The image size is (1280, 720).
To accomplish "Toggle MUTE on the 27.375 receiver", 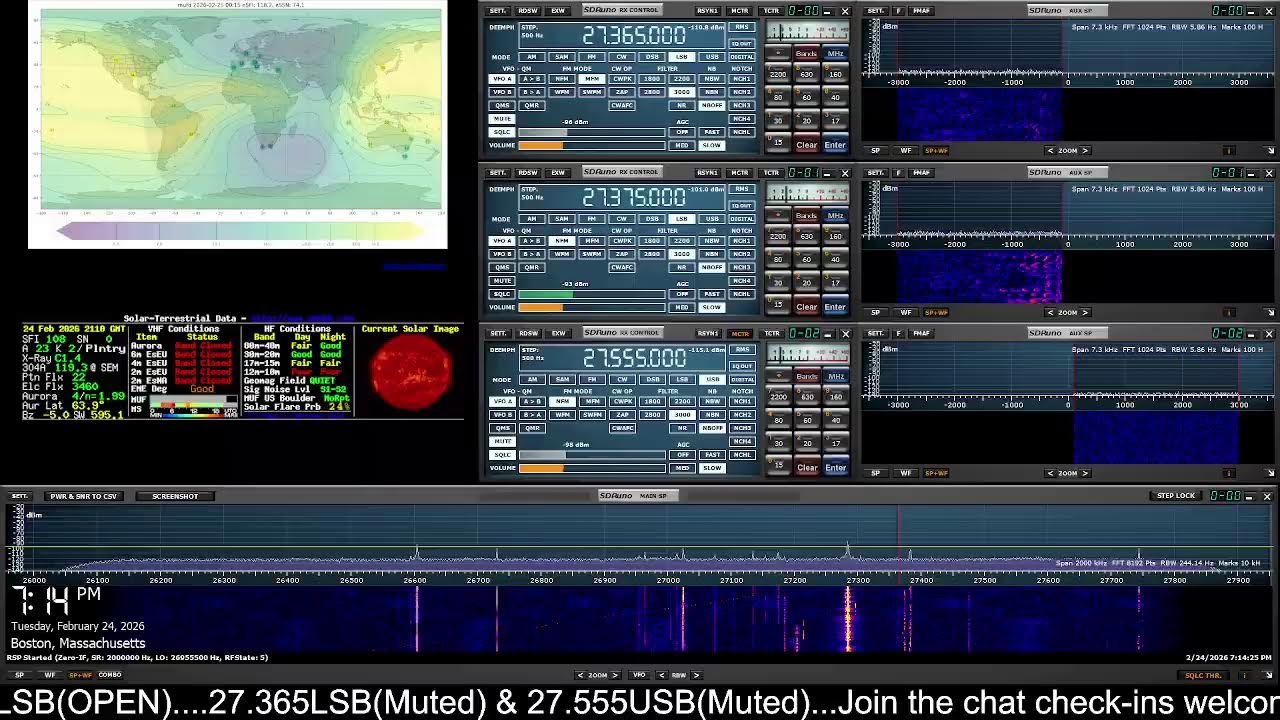I will (502, 281).
